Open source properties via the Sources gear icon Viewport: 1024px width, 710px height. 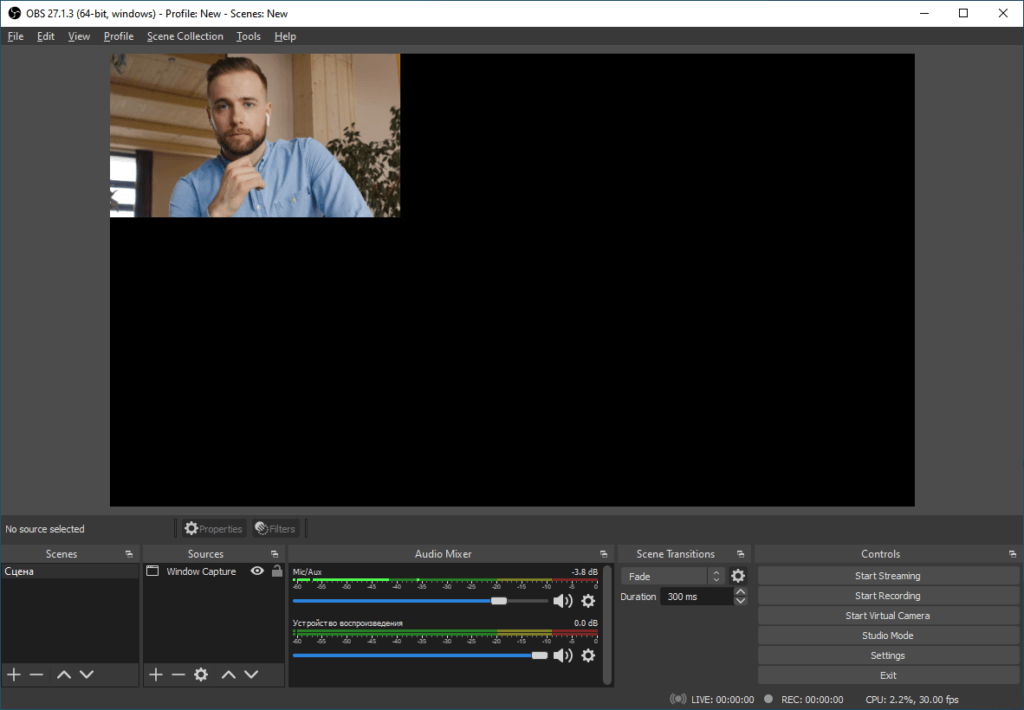click(x=200, y=674)
